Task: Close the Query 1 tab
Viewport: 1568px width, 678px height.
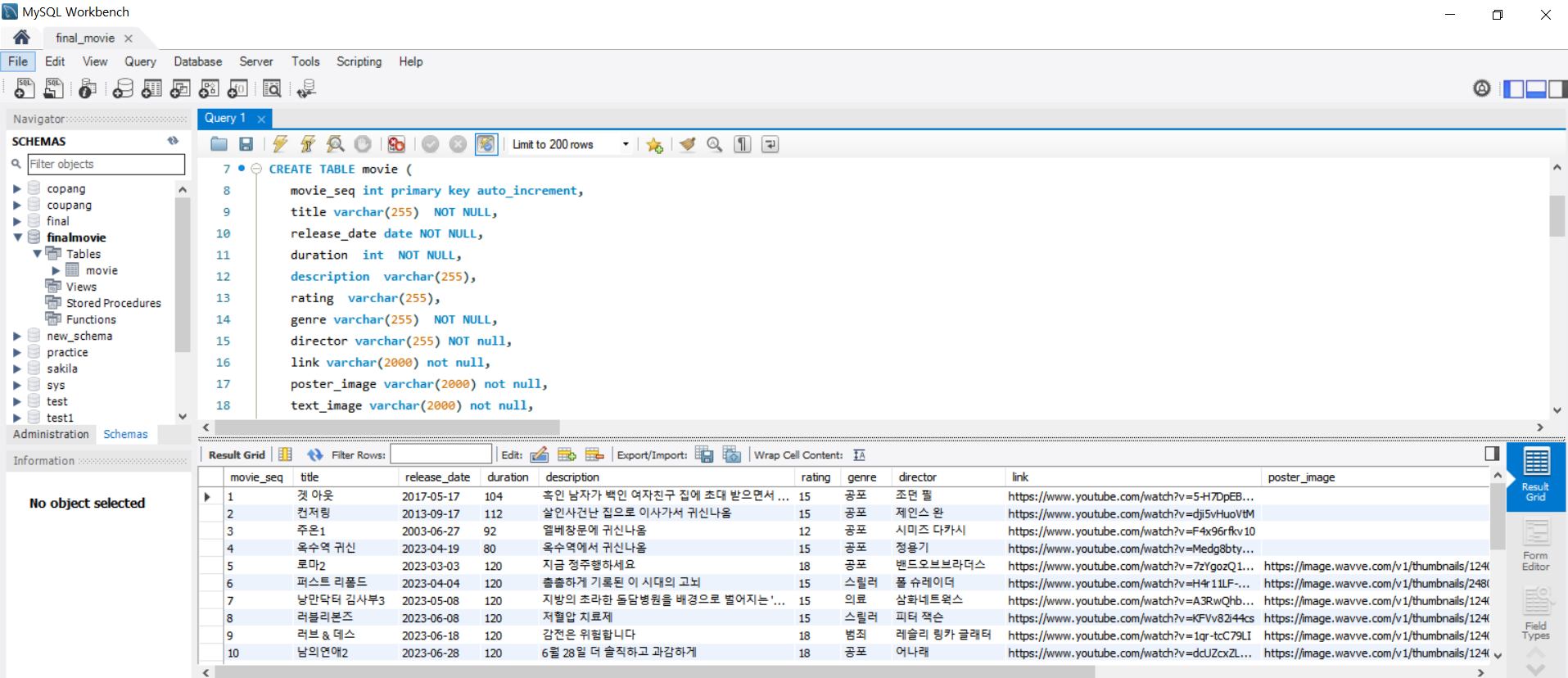Action: pyautogui.click(x=261, y=119)
